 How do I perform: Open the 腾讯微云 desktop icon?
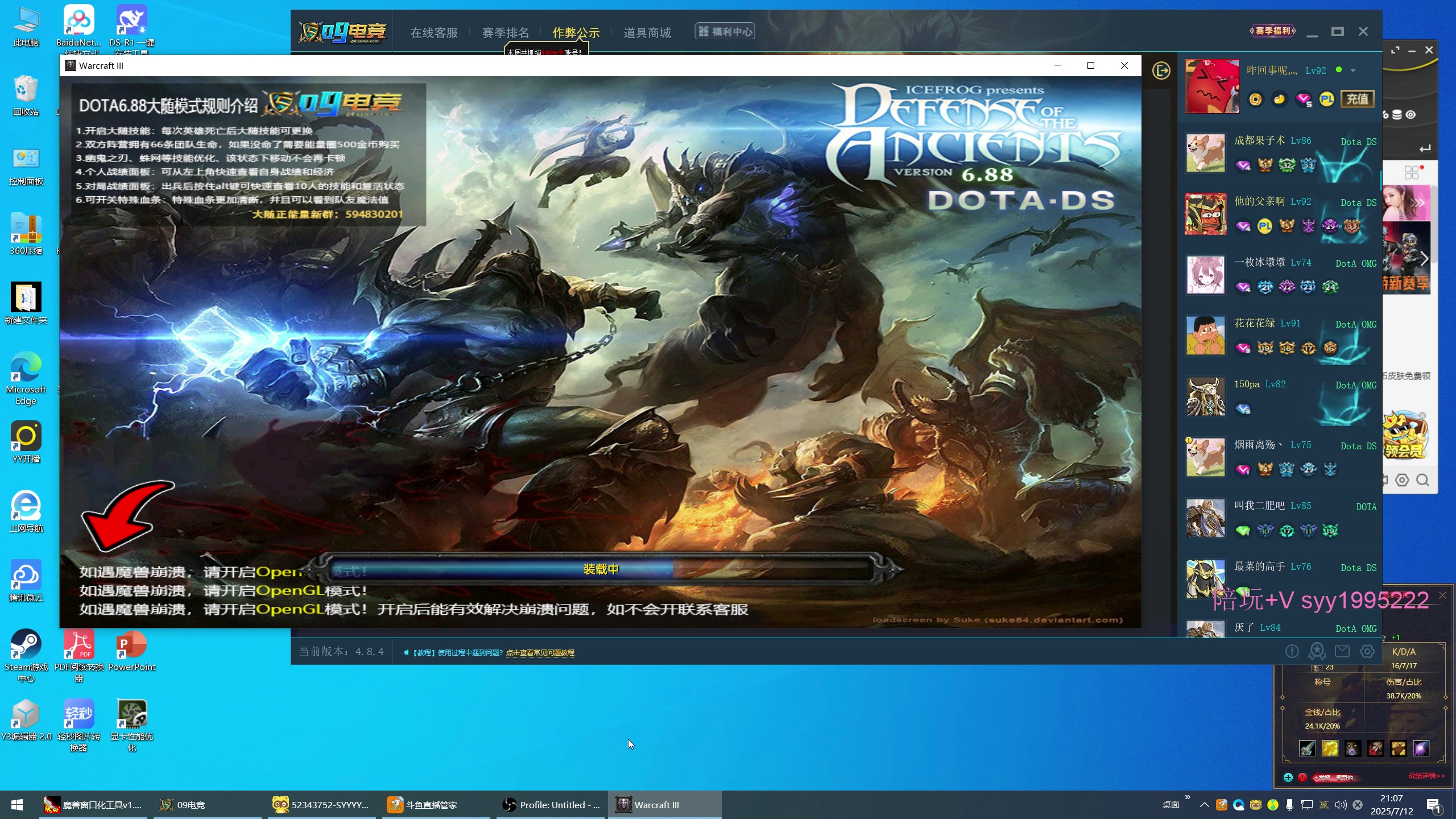(26, 581)
